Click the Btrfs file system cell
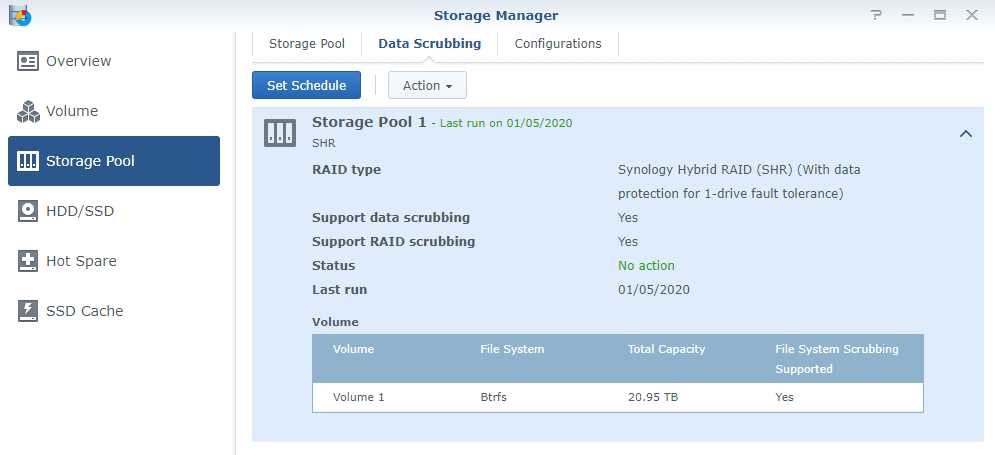This screenshot has width=995, height=455. (x=494, y=397)
